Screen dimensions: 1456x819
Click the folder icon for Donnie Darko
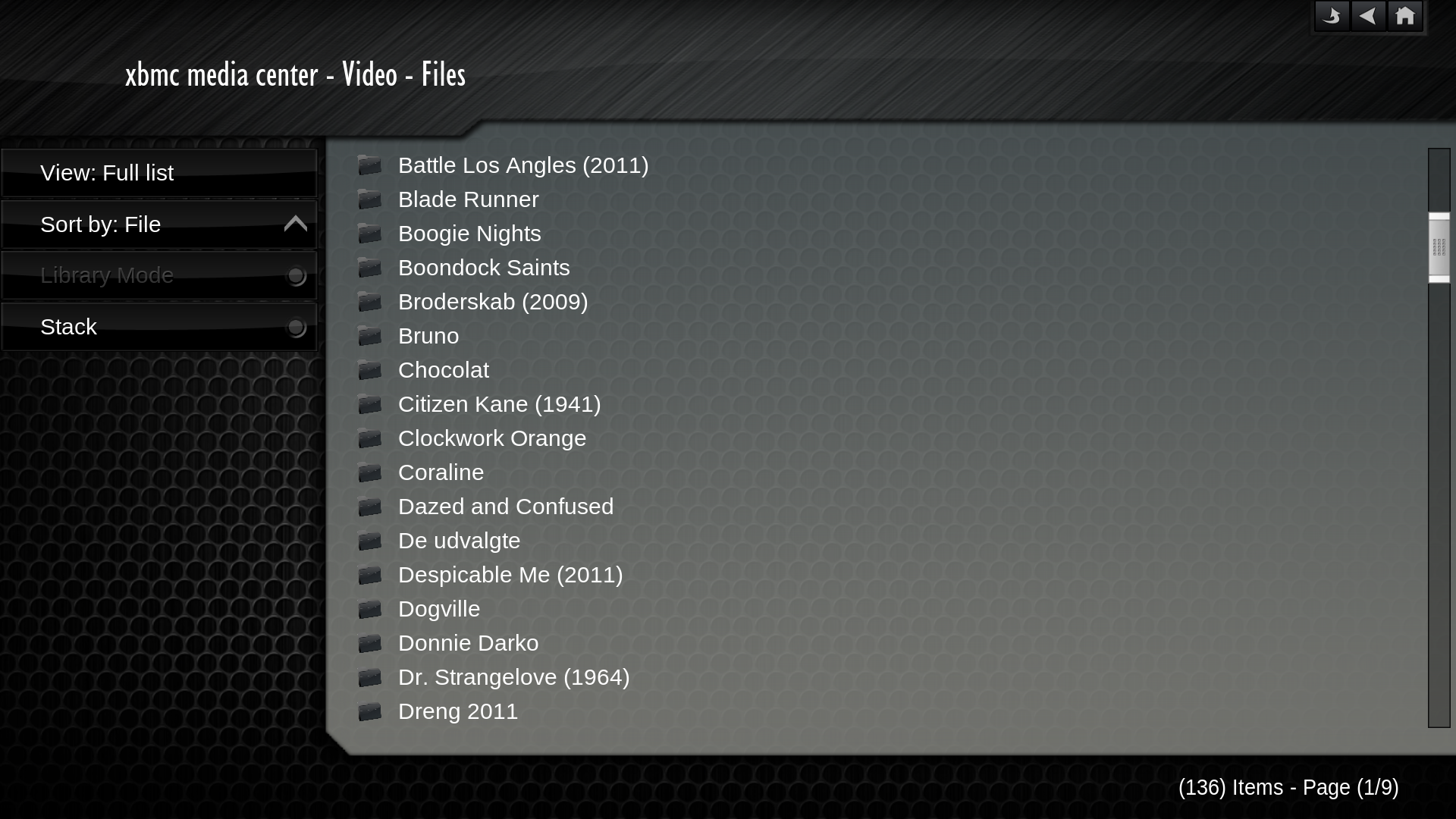point(369,643)
